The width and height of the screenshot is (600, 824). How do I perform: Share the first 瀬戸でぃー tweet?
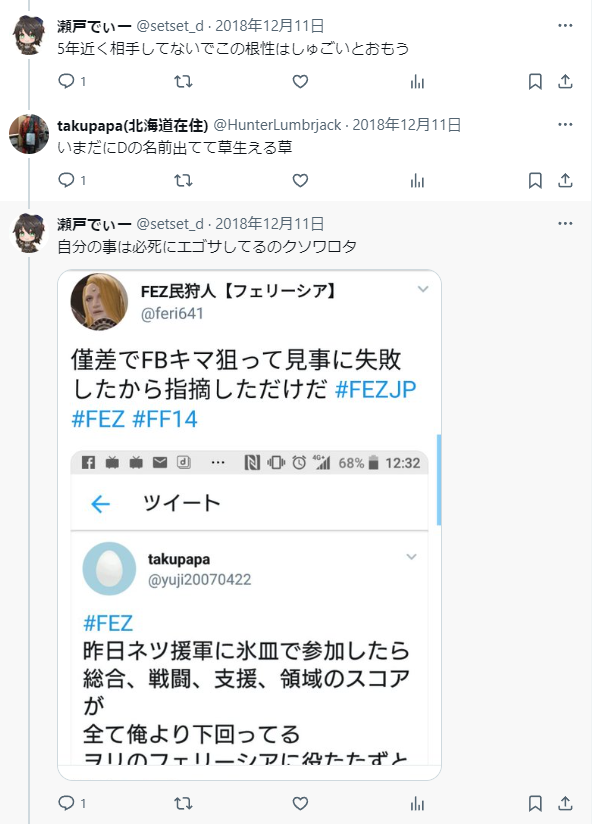(x=565, y=81)
